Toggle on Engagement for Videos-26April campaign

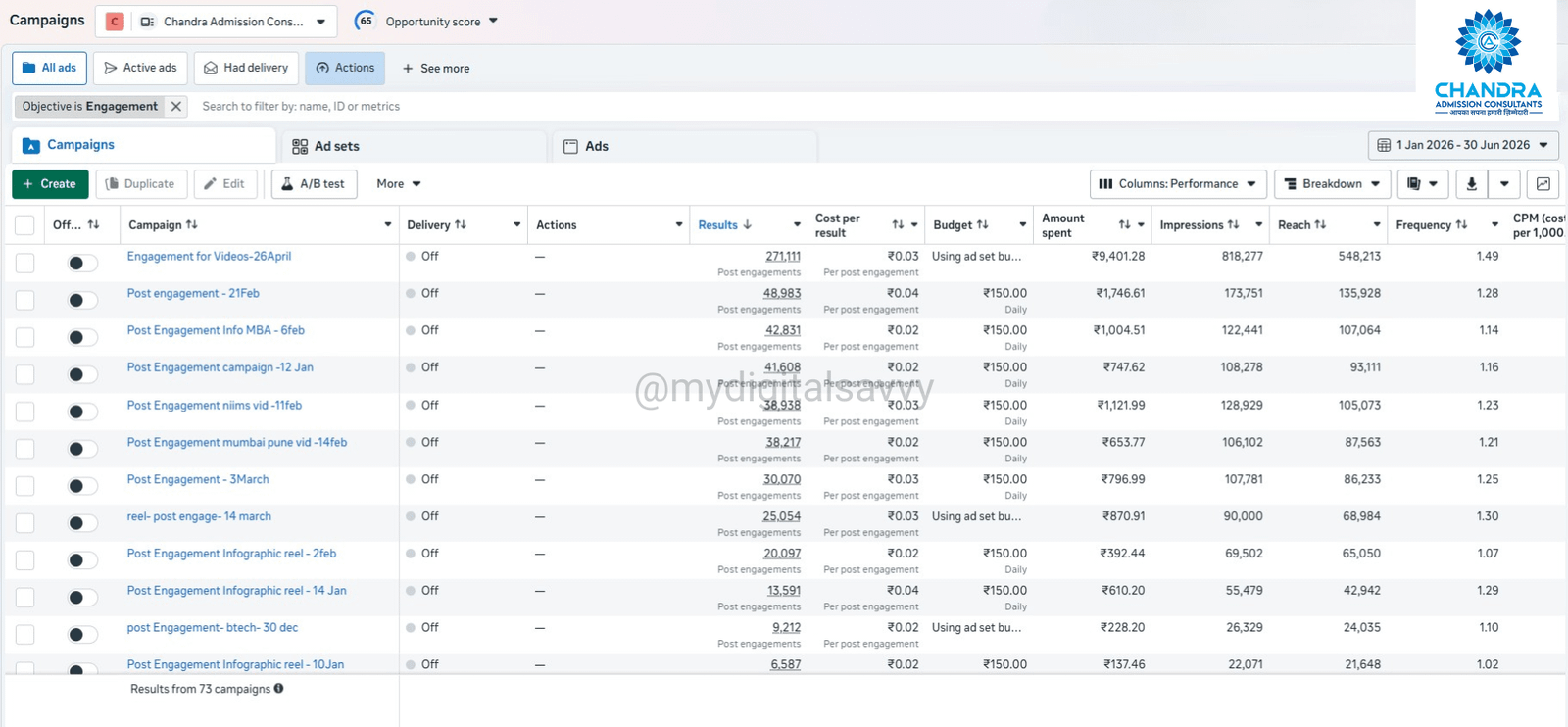[82, 263]
